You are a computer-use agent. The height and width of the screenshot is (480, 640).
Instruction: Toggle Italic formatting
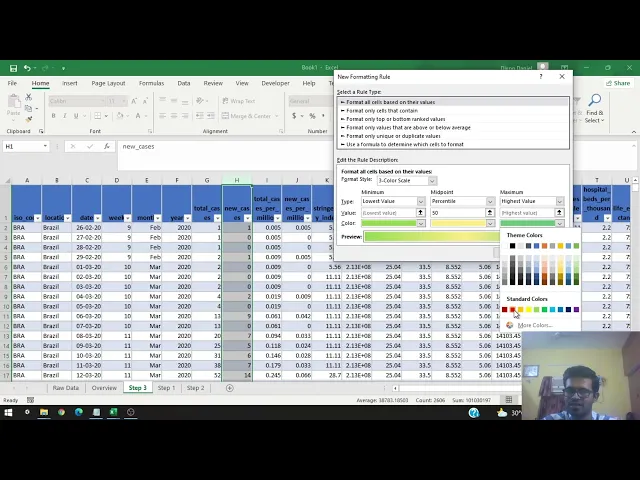[64, 116]
